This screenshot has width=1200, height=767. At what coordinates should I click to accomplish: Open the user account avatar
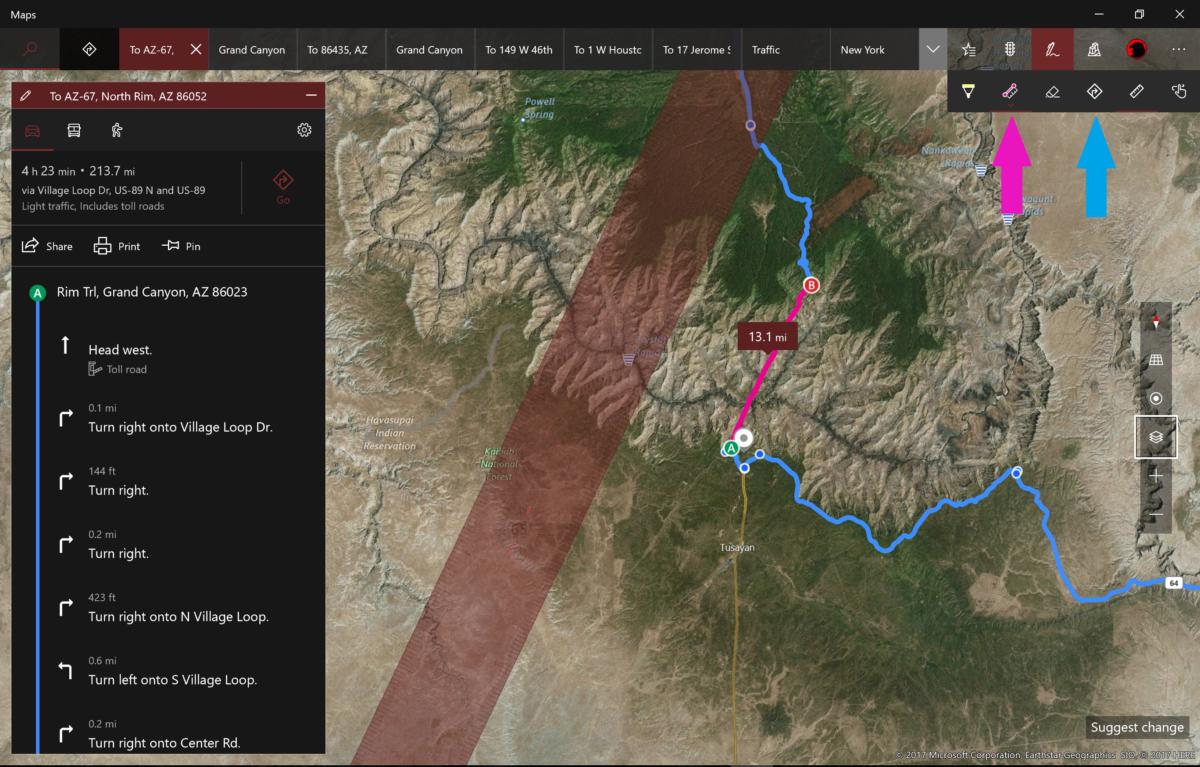click(1136, 49)
